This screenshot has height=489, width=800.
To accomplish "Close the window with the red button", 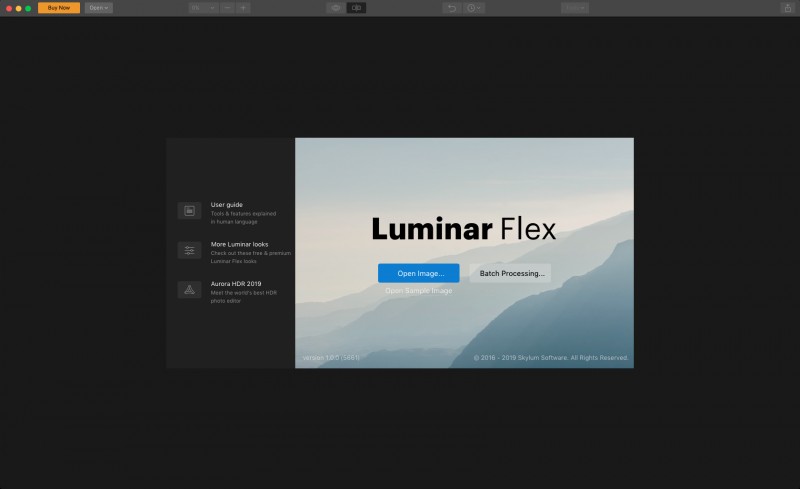I will coord(9,8).
